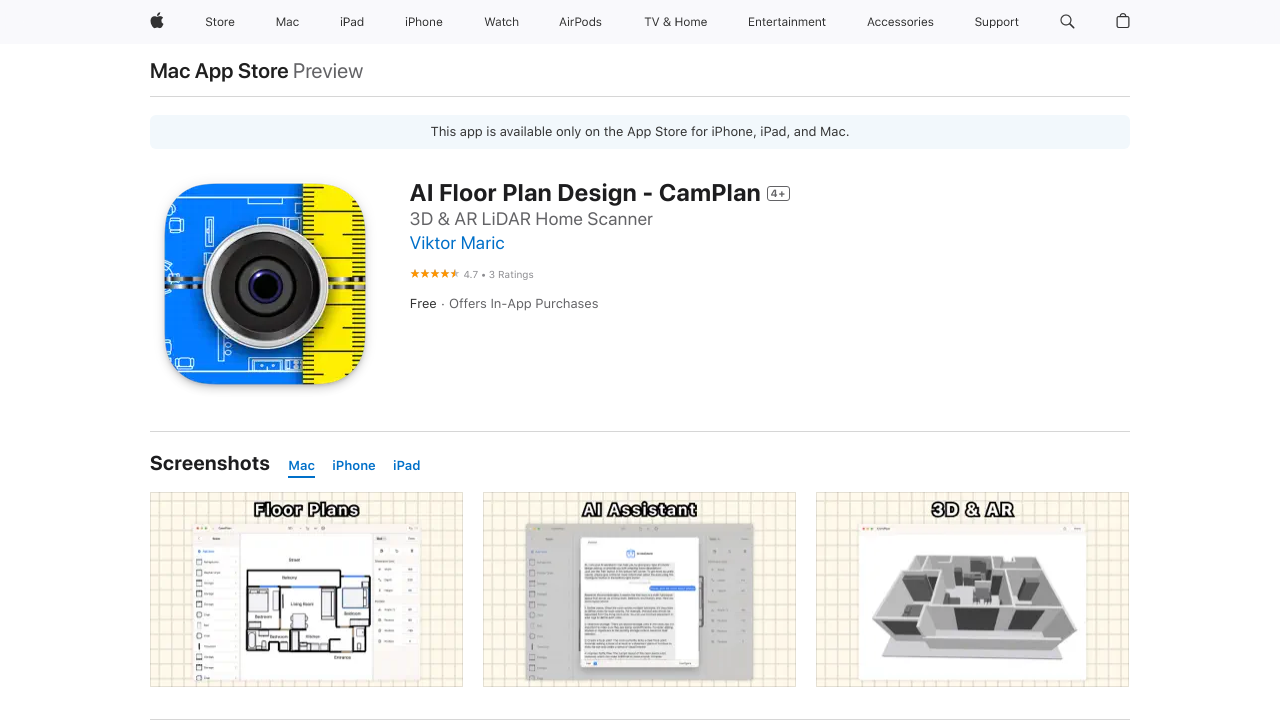Click the "Screenshots" section heading
The width and height of the screenshot is (1280, 720).
210,463
